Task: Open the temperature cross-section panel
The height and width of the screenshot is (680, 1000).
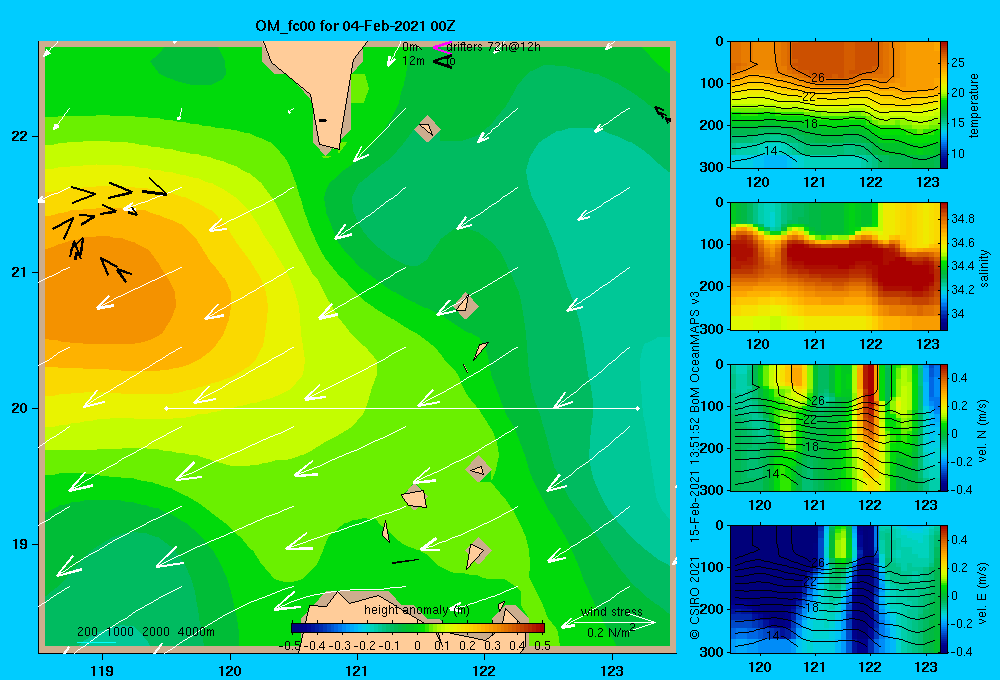Action: 834,105
